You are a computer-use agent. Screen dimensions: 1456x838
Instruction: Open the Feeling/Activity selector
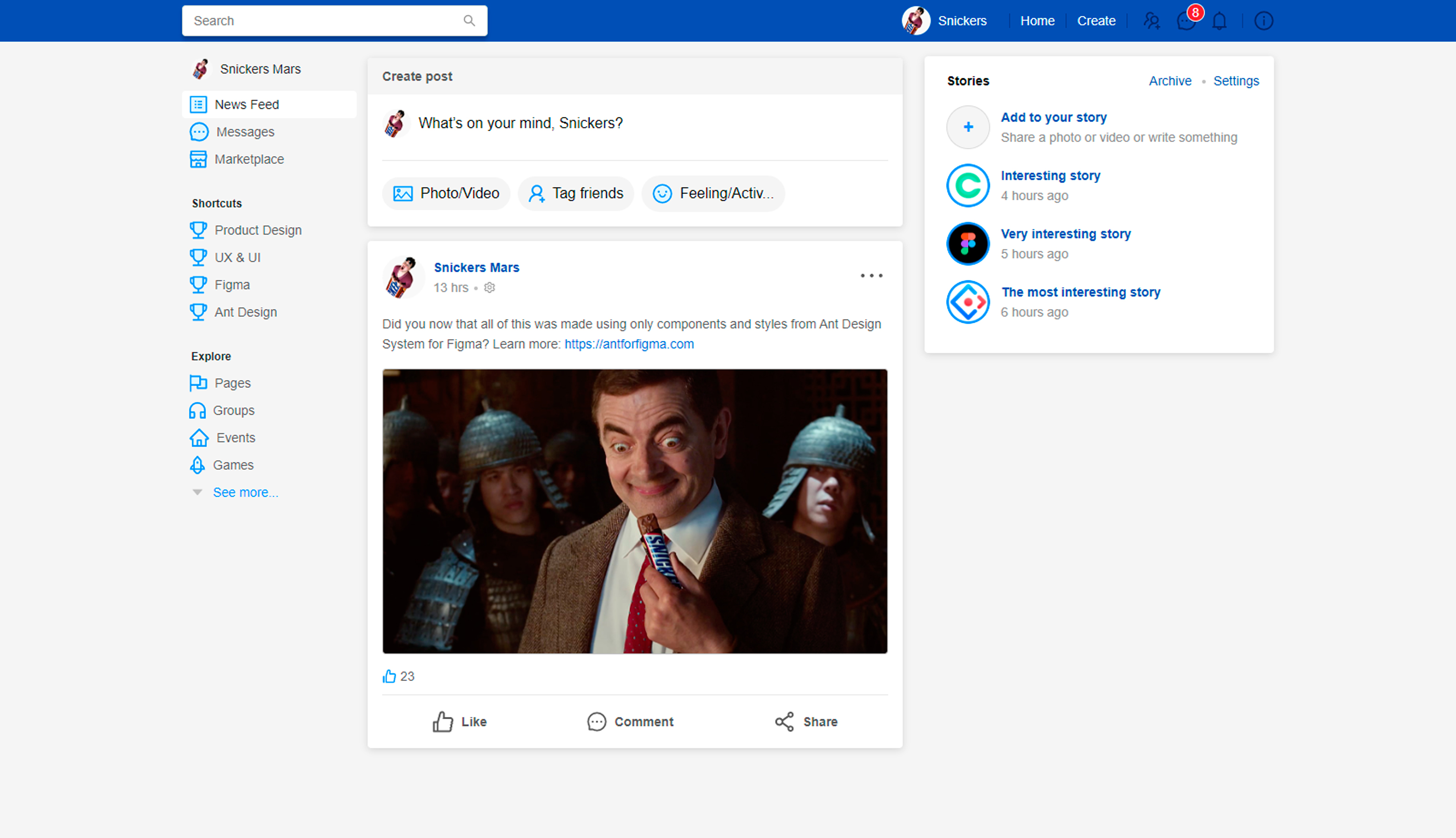pyautogui.click(x=713, y=193)
